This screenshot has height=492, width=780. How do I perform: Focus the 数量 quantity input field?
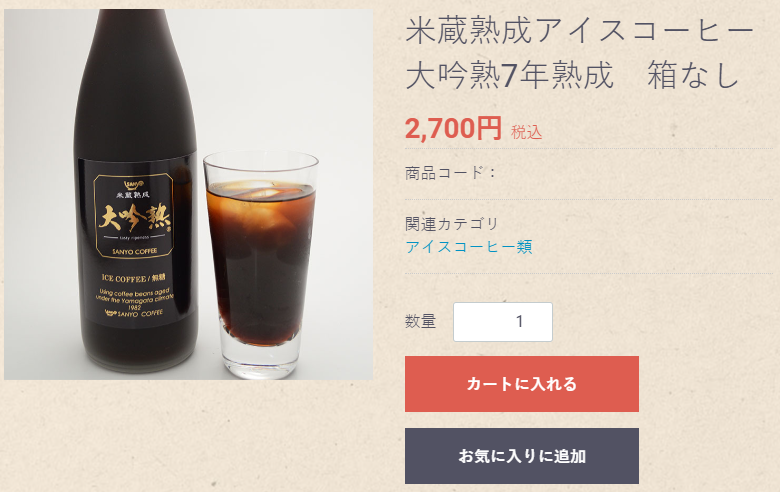pyautogui.click(x=502, y=322)
